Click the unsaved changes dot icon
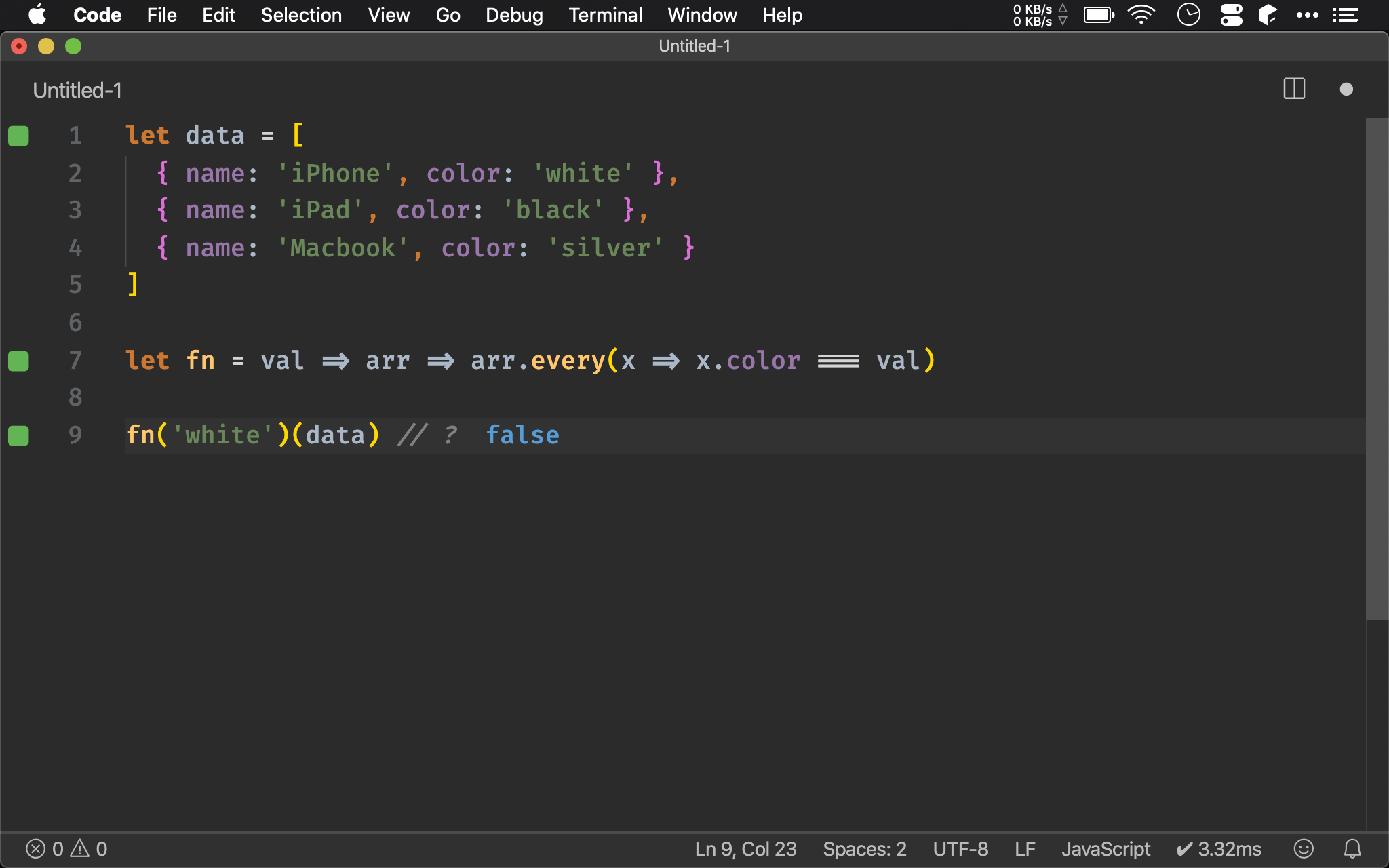Viewport: 1389px width, 868px height. [x=1346, y=90]
